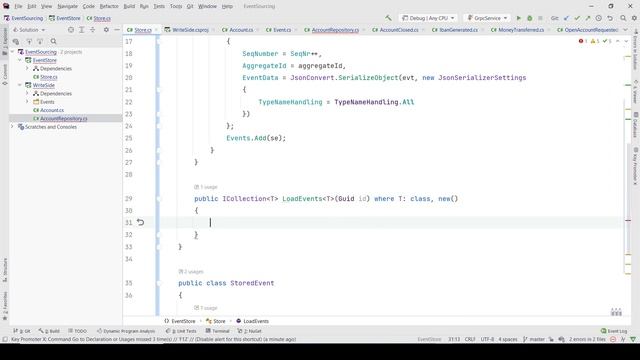
Task: Click CRLF line separator in status bar
Action: (x=470, y=339)
